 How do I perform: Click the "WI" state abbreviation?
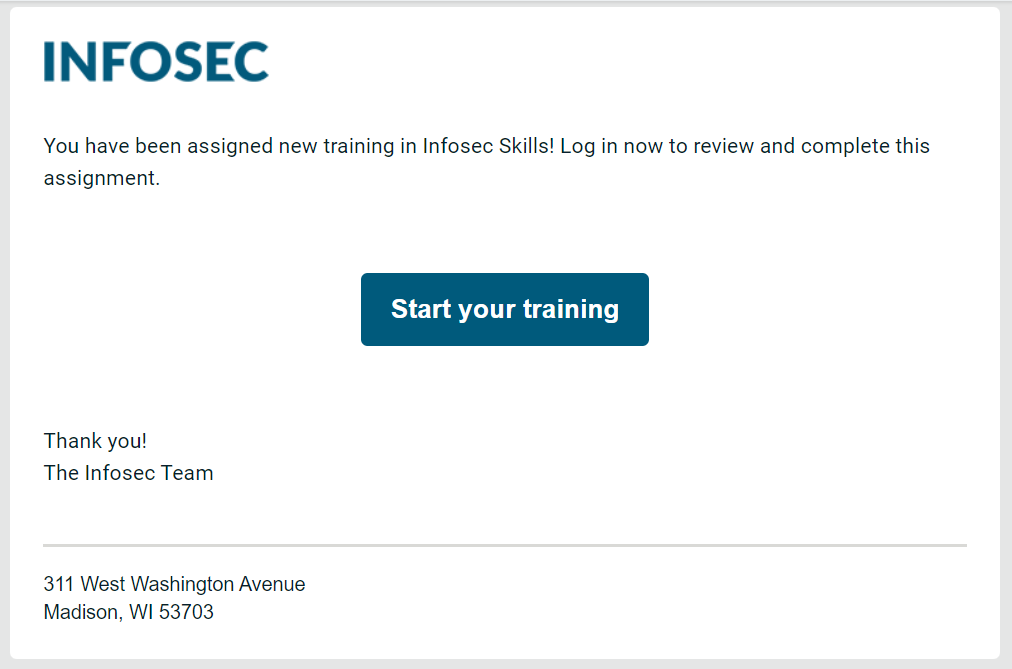[141, 612]
